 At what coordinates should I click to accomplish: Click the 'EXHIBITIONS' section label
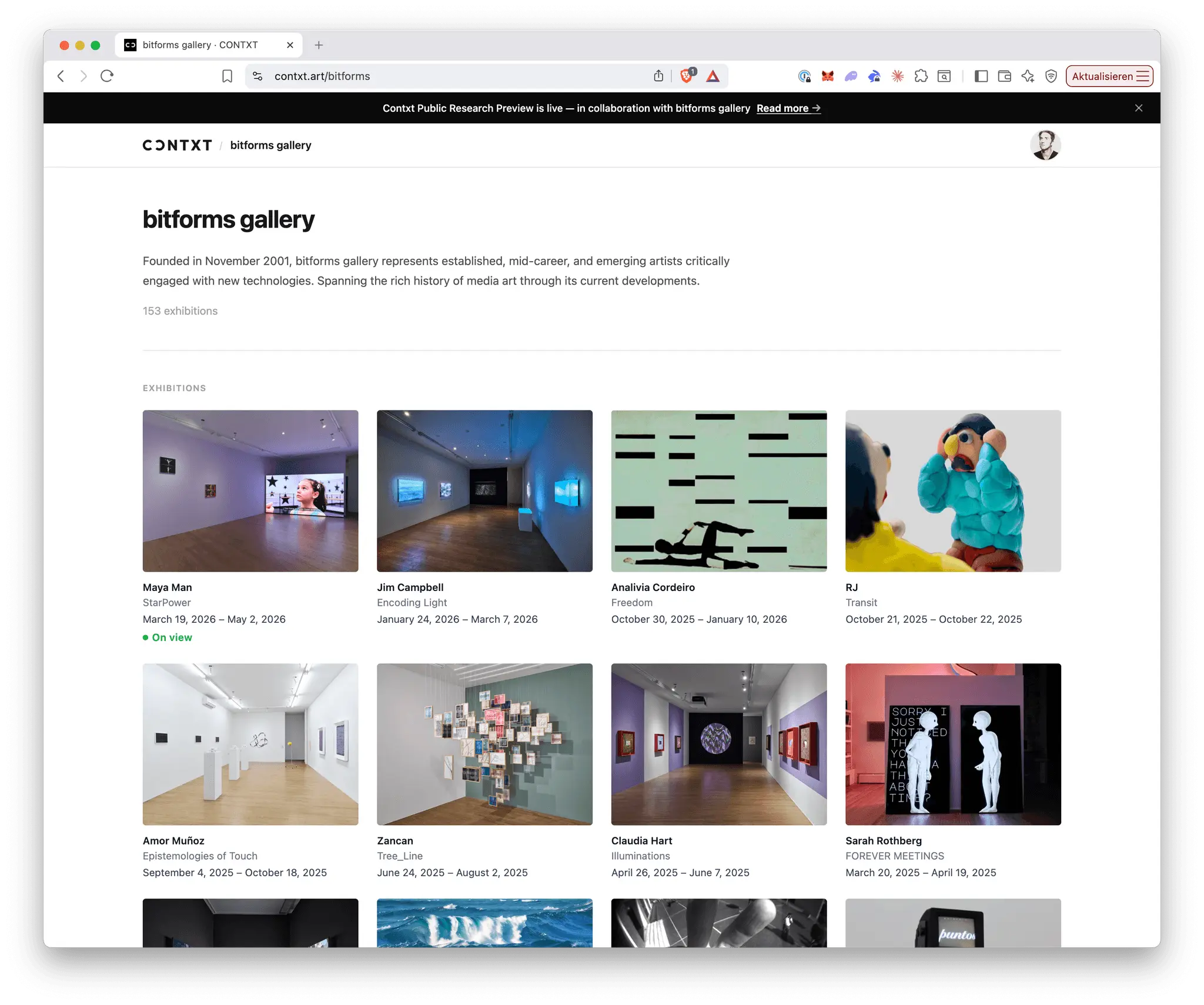point(175,388)
